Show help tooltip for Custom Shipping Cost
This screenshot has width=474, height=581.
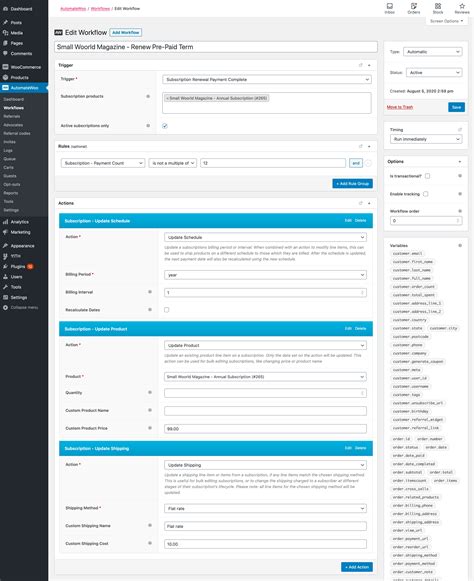150,543
